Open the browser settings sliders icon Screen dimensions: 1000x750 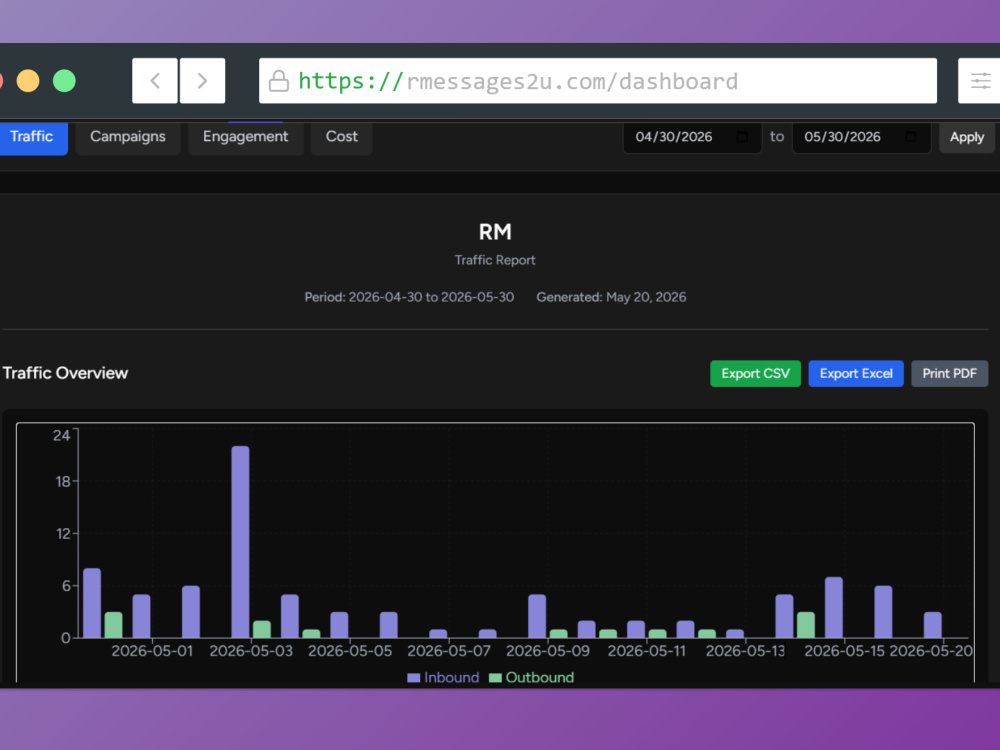click(x=980, y=81)
